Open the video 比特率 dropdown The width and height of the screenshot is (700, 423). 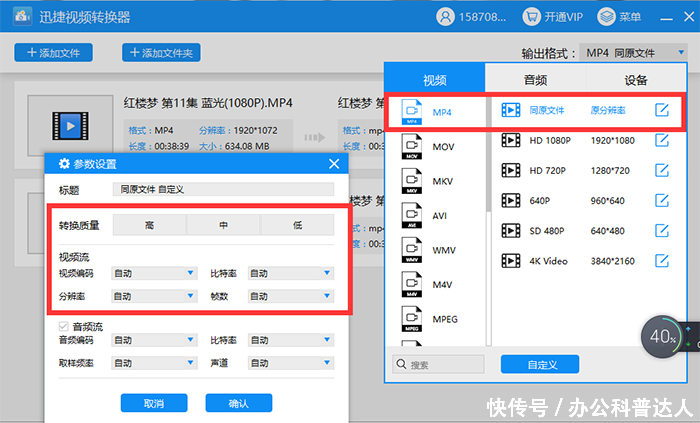291,273
